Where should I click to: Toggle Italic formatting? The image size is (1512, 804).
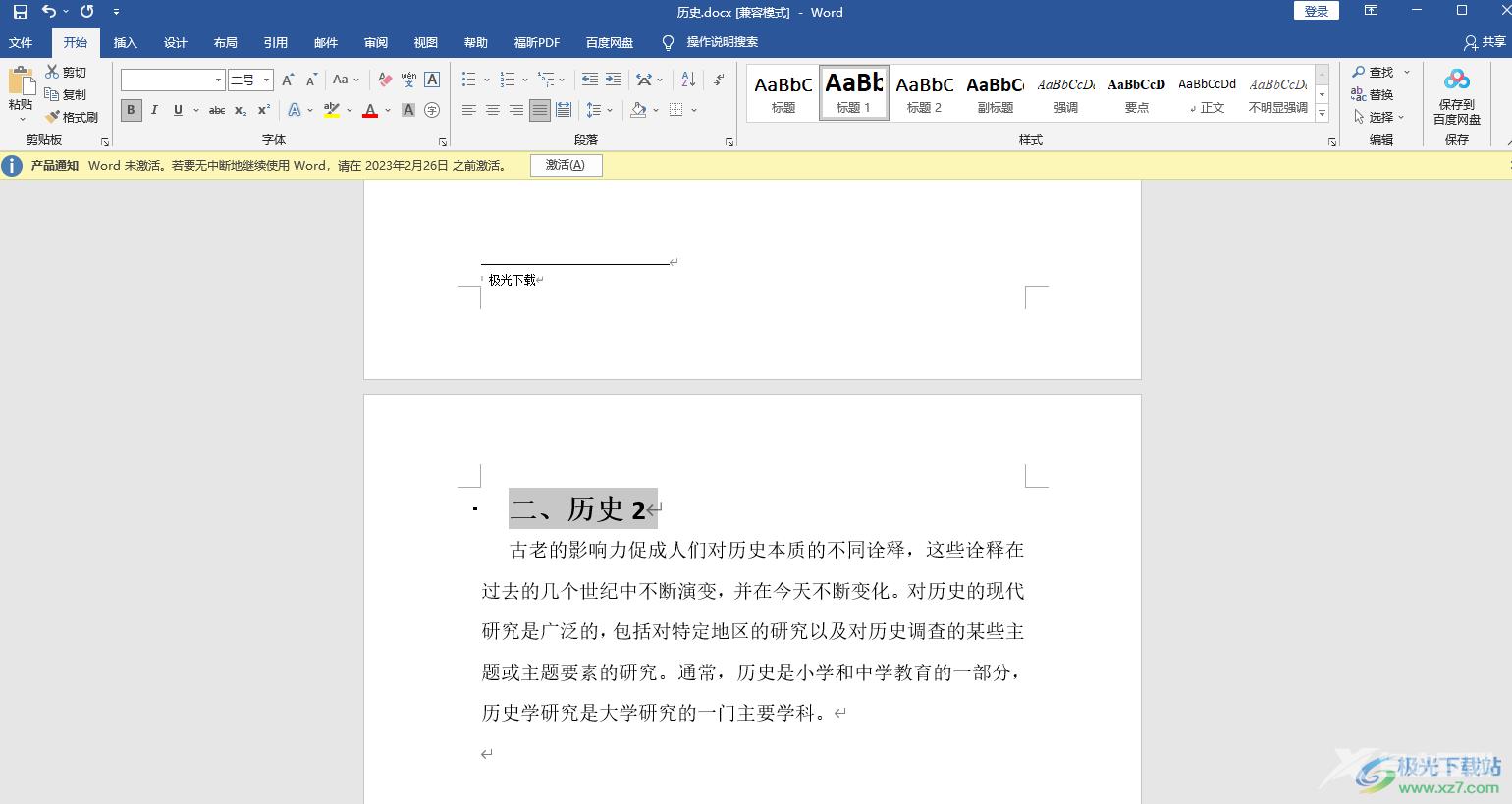click(x=154, y=110)
